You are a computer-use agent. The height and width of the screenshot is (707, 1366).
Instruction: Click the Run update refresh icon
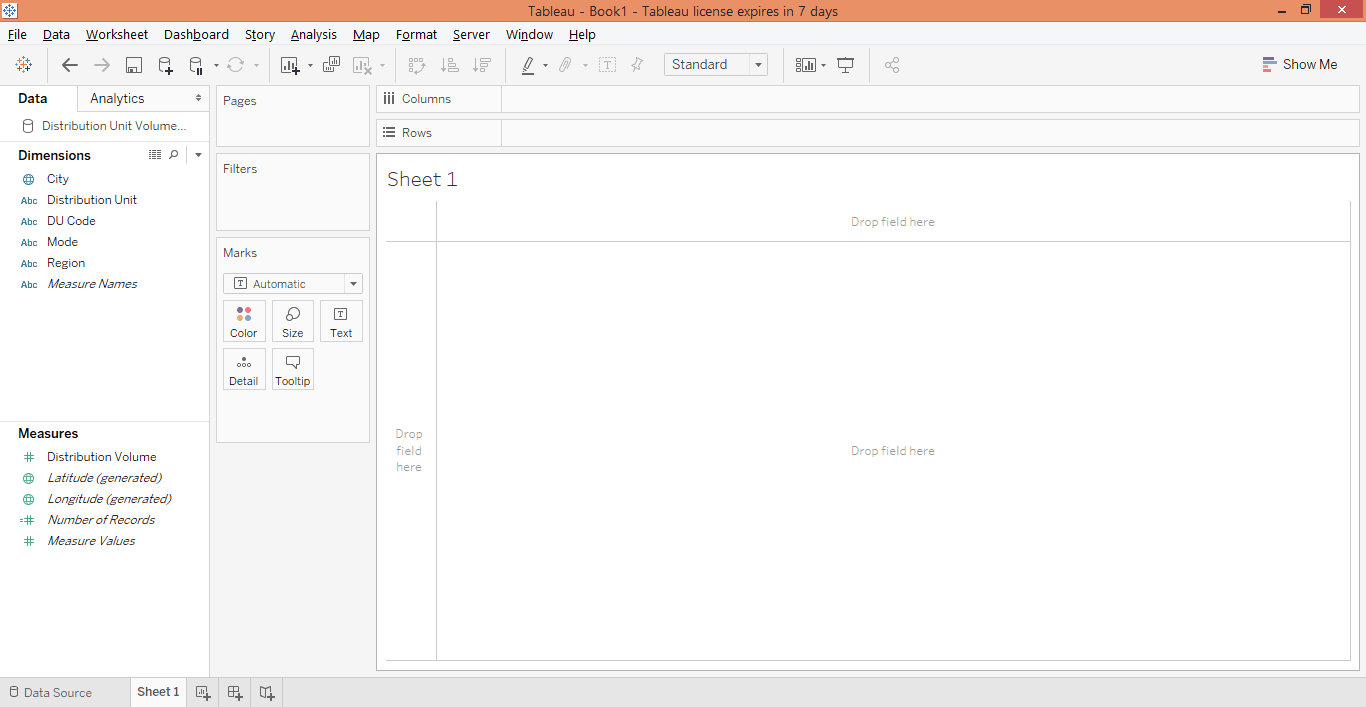(236, 65)
